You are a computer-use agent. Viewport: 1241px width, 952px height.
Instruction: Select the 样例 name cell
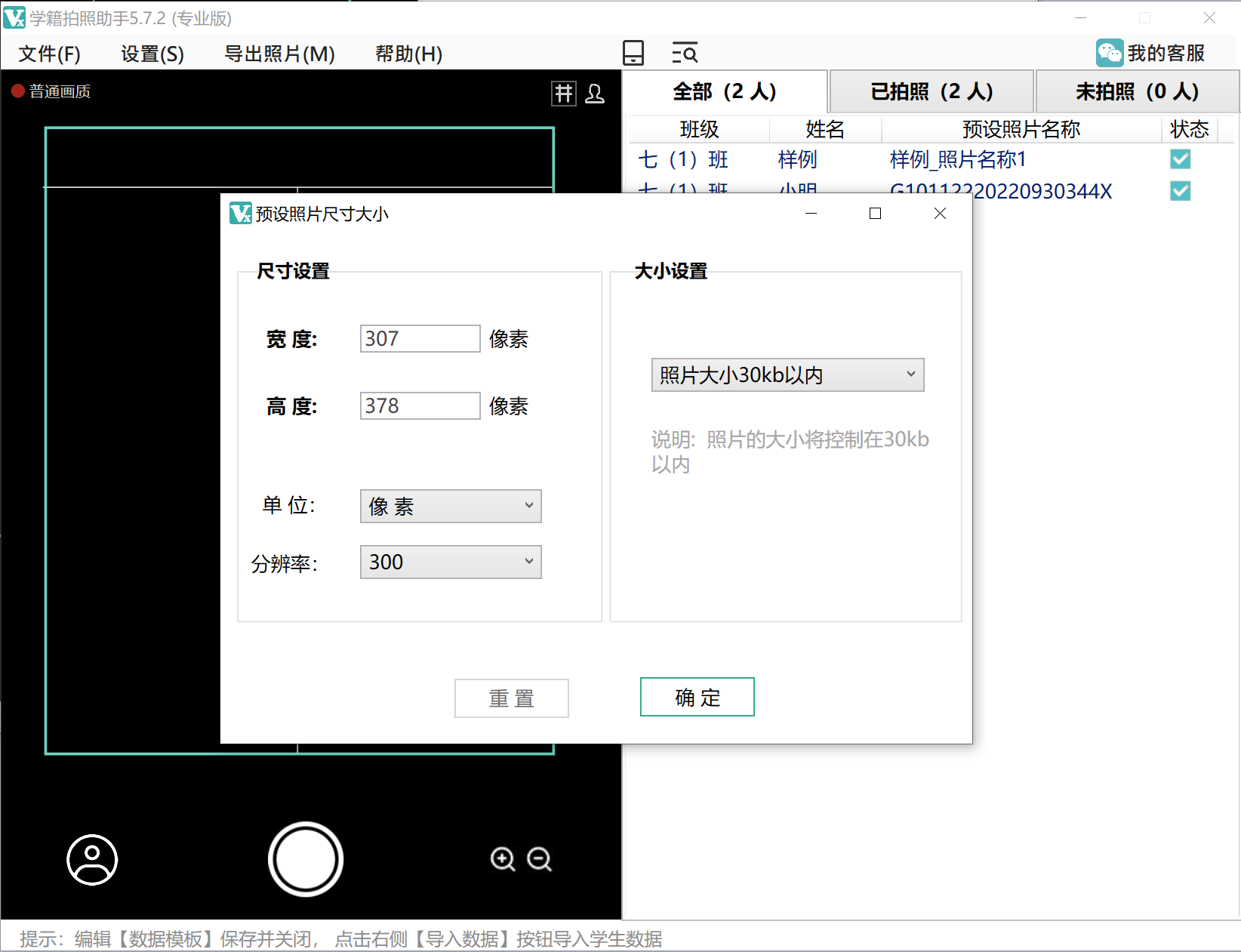pyautogui.click(x=798, y=159)
